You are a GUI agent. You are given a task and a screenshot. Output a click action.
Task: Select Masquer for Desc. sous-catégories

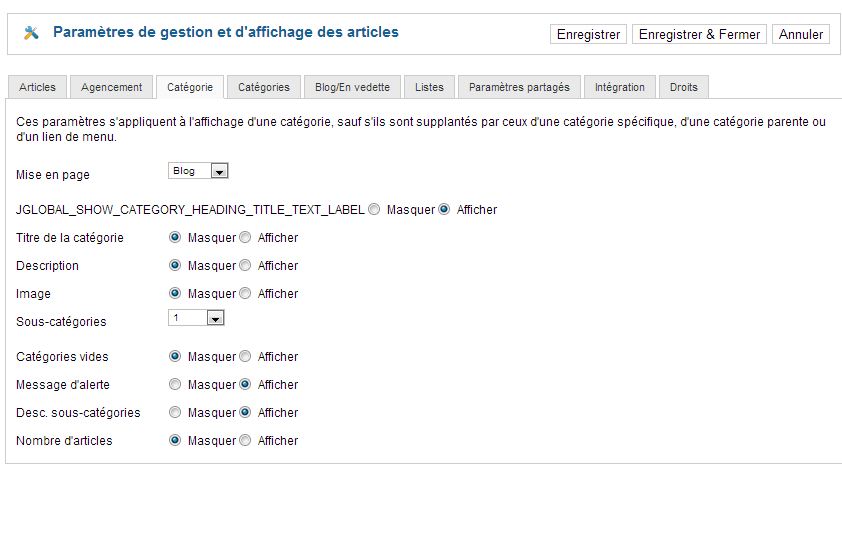[175, 413]
